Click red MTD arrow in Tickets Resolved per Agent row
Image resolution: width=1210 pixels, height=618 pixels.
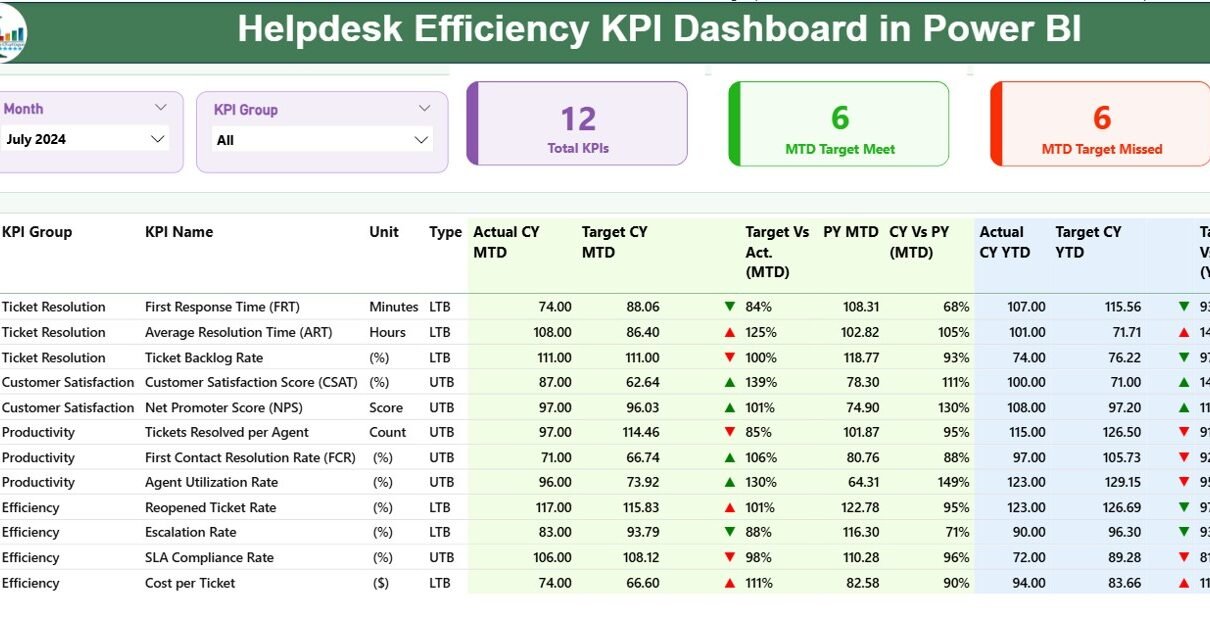730,432
